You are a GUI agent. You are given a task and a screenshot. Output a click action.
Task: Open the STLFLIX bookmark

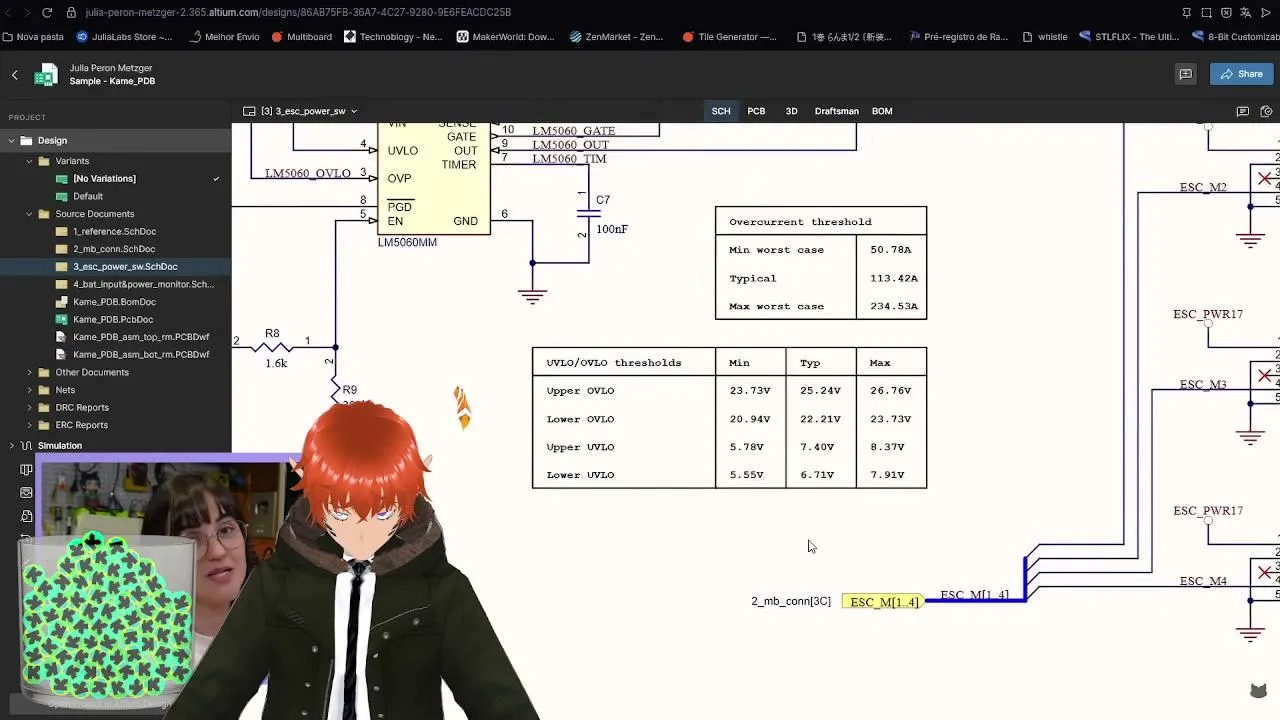click(1129, 37)
